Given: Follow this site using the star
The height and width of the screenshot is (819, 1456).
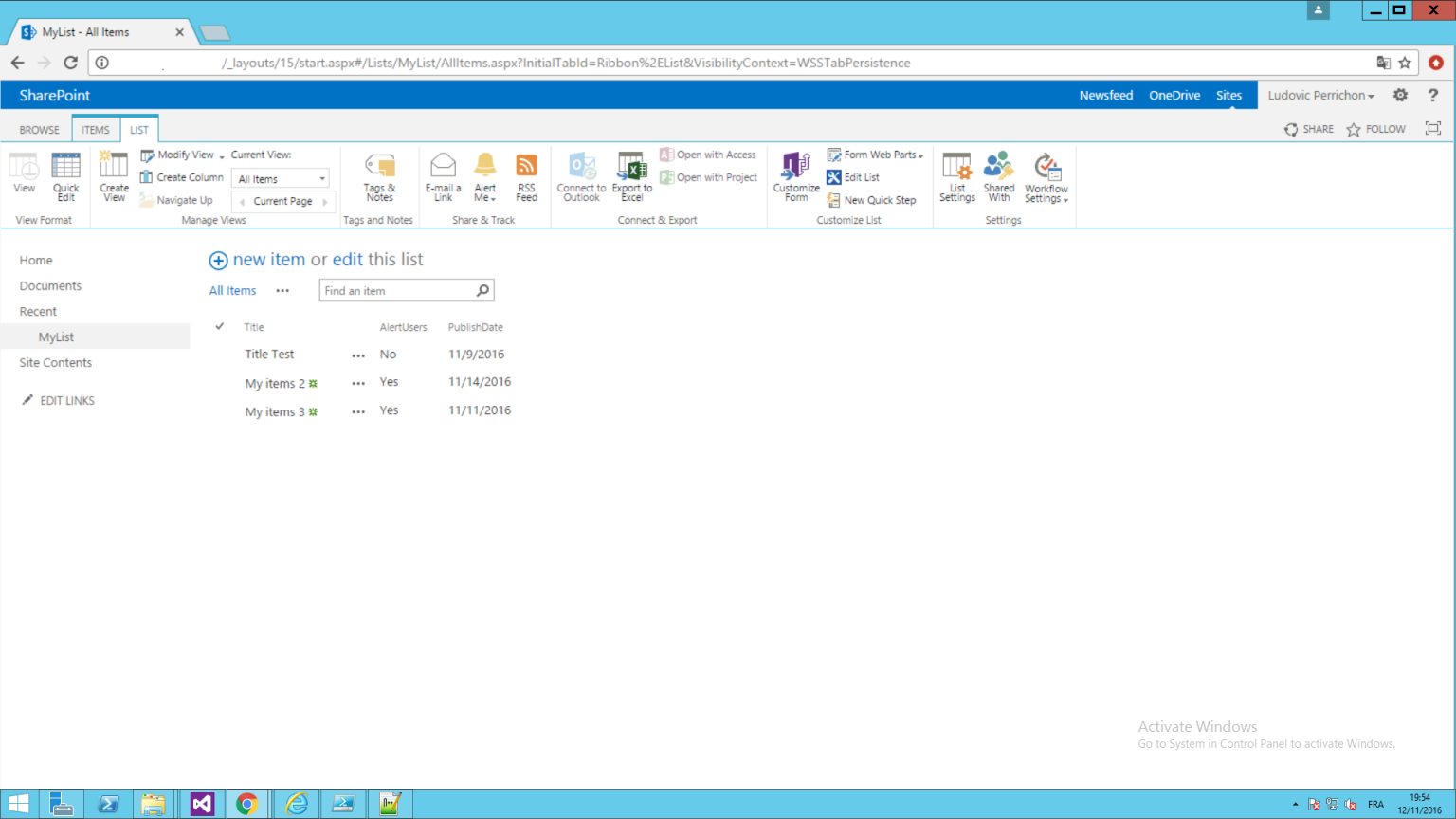Looking at the screenshot, I should [1375, 129].
